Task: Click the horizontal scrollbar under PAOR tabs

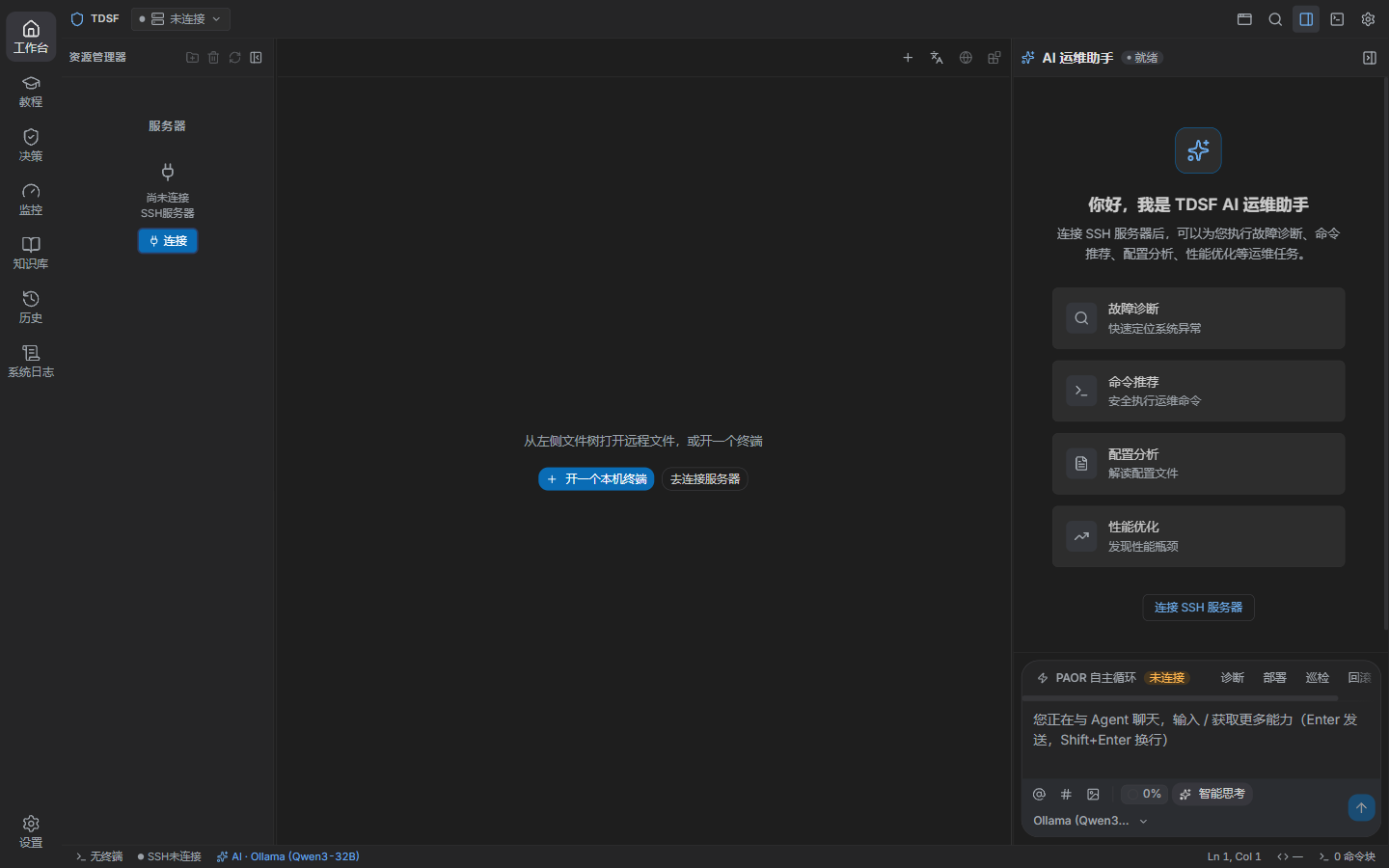Action: click(x=1180, y=698)
